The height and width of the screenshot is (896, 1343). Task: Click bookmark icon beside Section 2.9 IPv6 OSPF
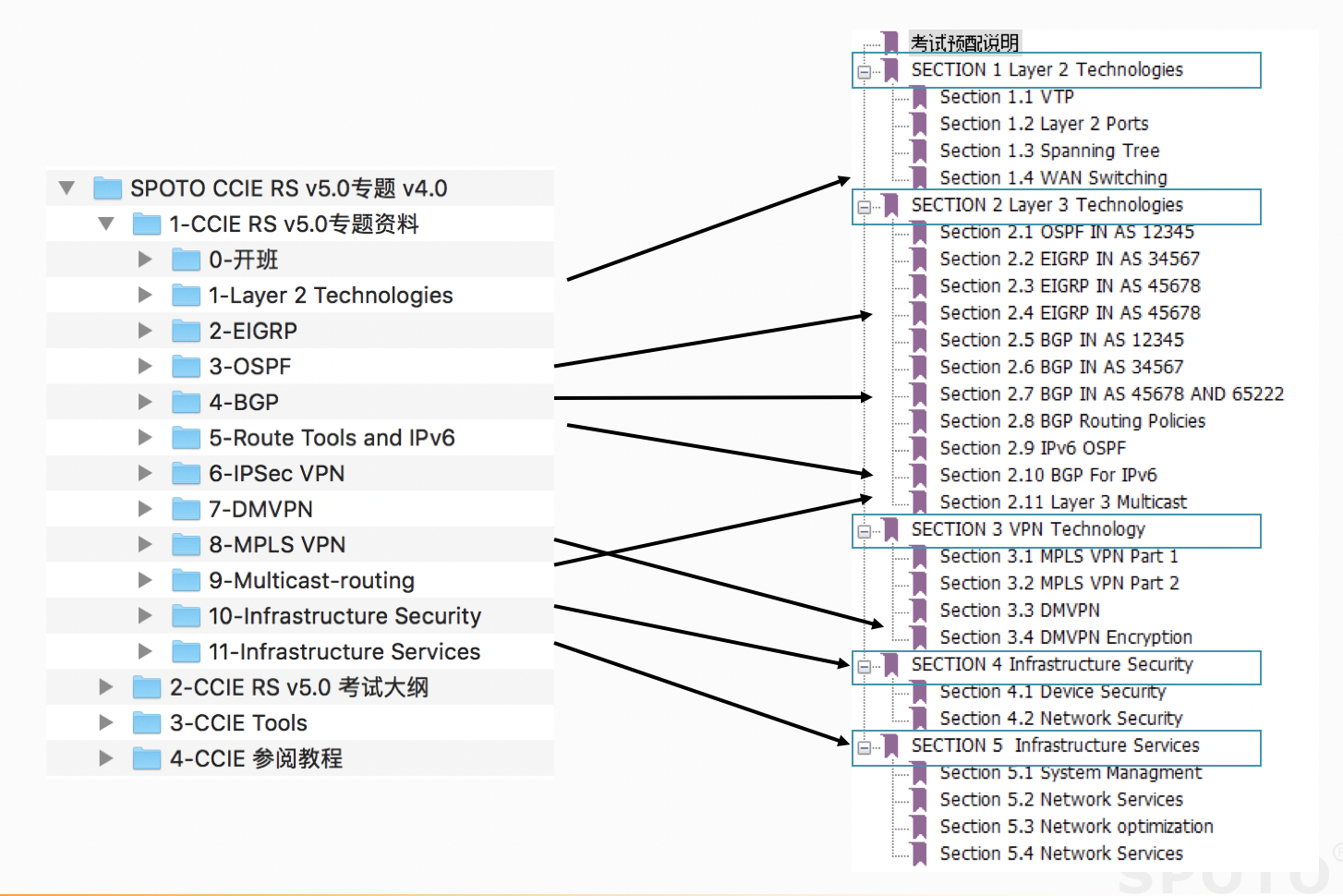tap(919, 448)
